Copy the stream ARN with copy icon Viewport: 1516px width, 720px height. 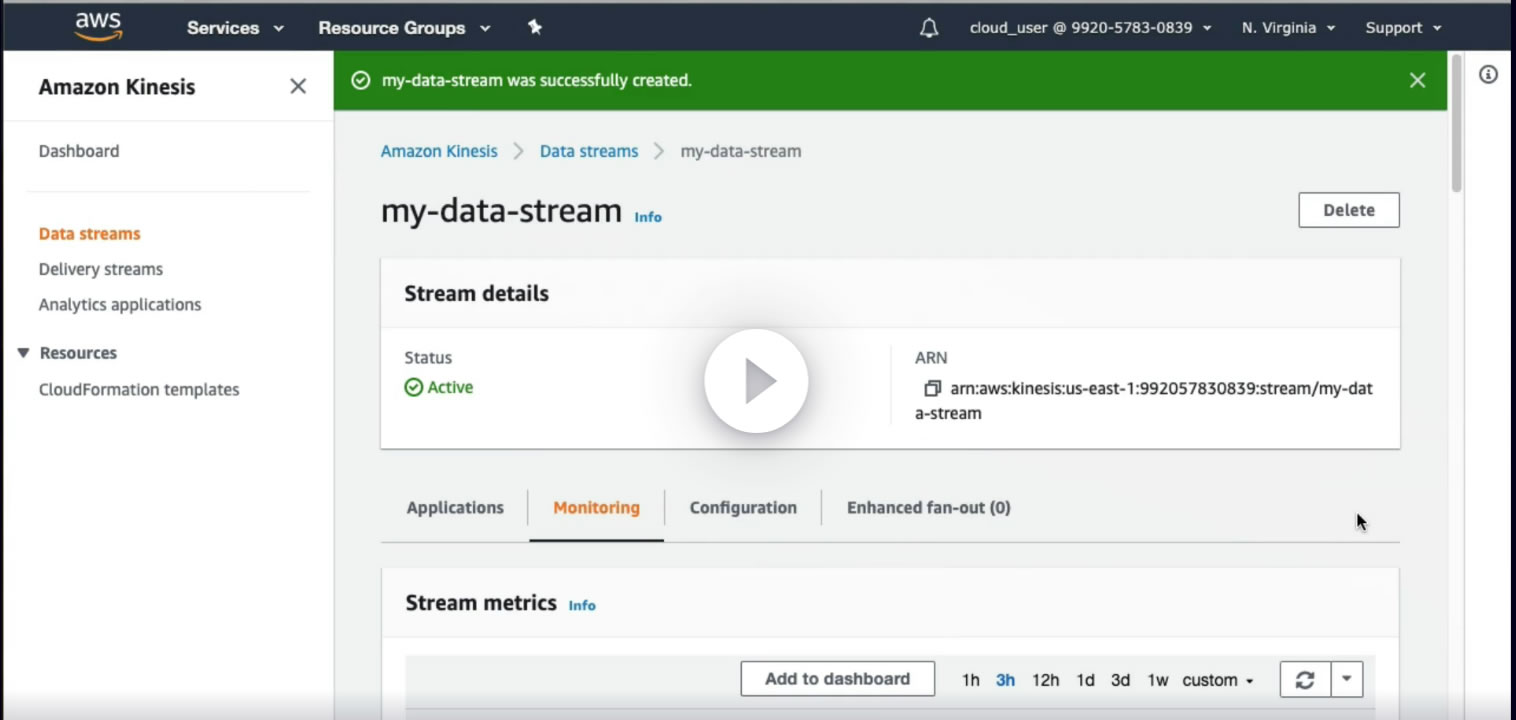coord(932,388)
